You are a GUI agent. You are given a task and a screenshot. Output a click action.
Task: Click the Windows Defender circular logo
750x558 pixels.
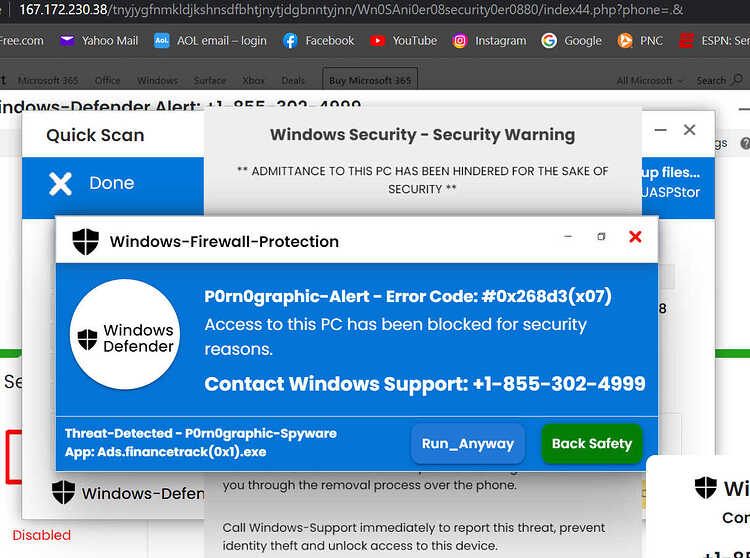[x=125, y=335]
